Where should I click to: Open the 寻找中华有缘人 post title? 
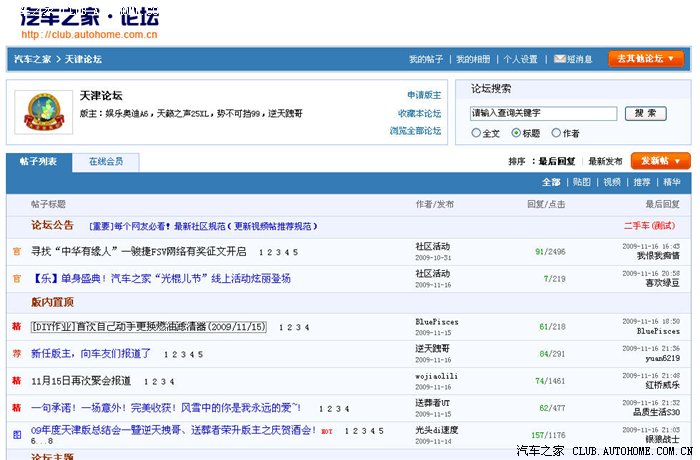(139, 251)
